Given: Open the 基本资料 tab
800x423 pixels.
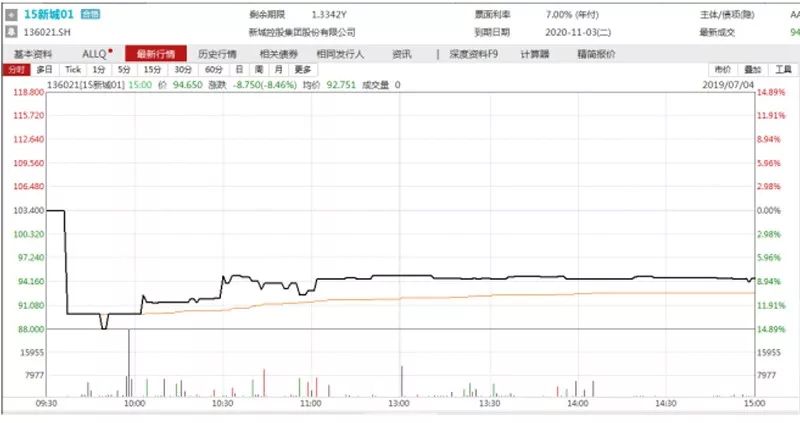Looking at the screenshot, I should coord(33,54).
